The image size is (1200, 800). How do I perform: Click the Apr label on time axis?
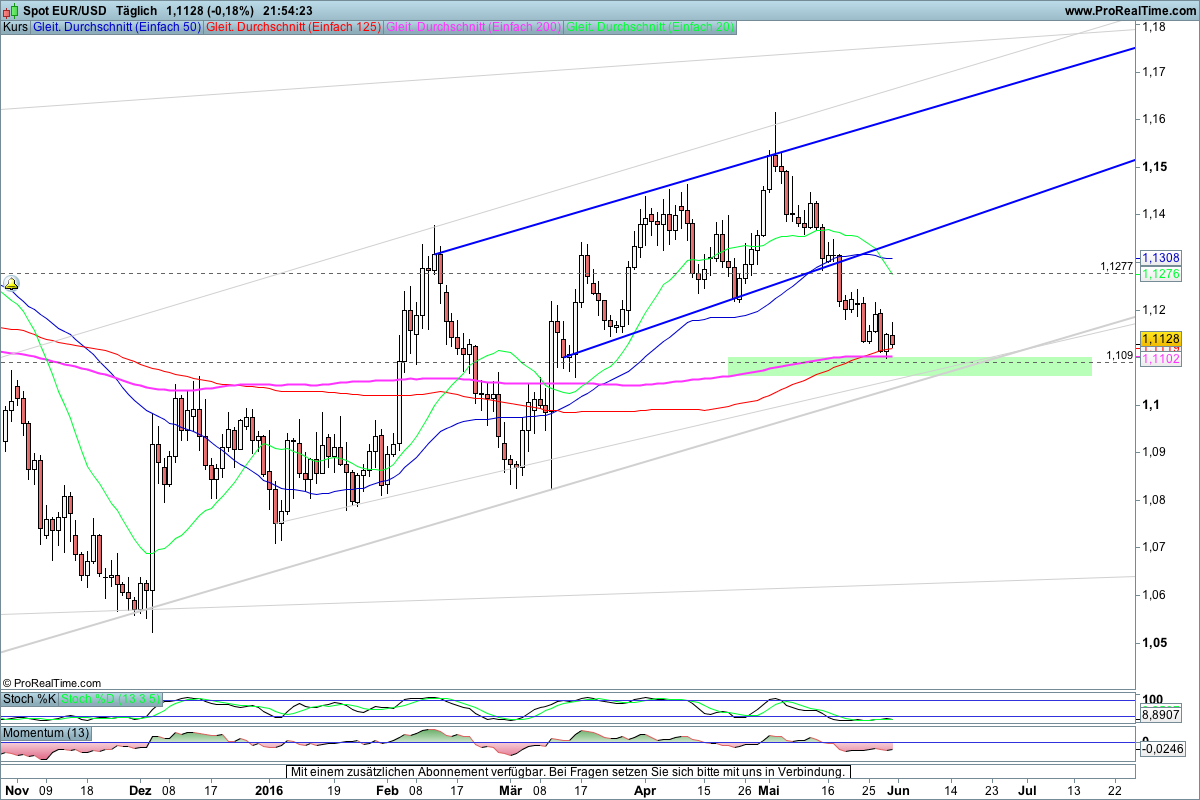coord(647,790)
